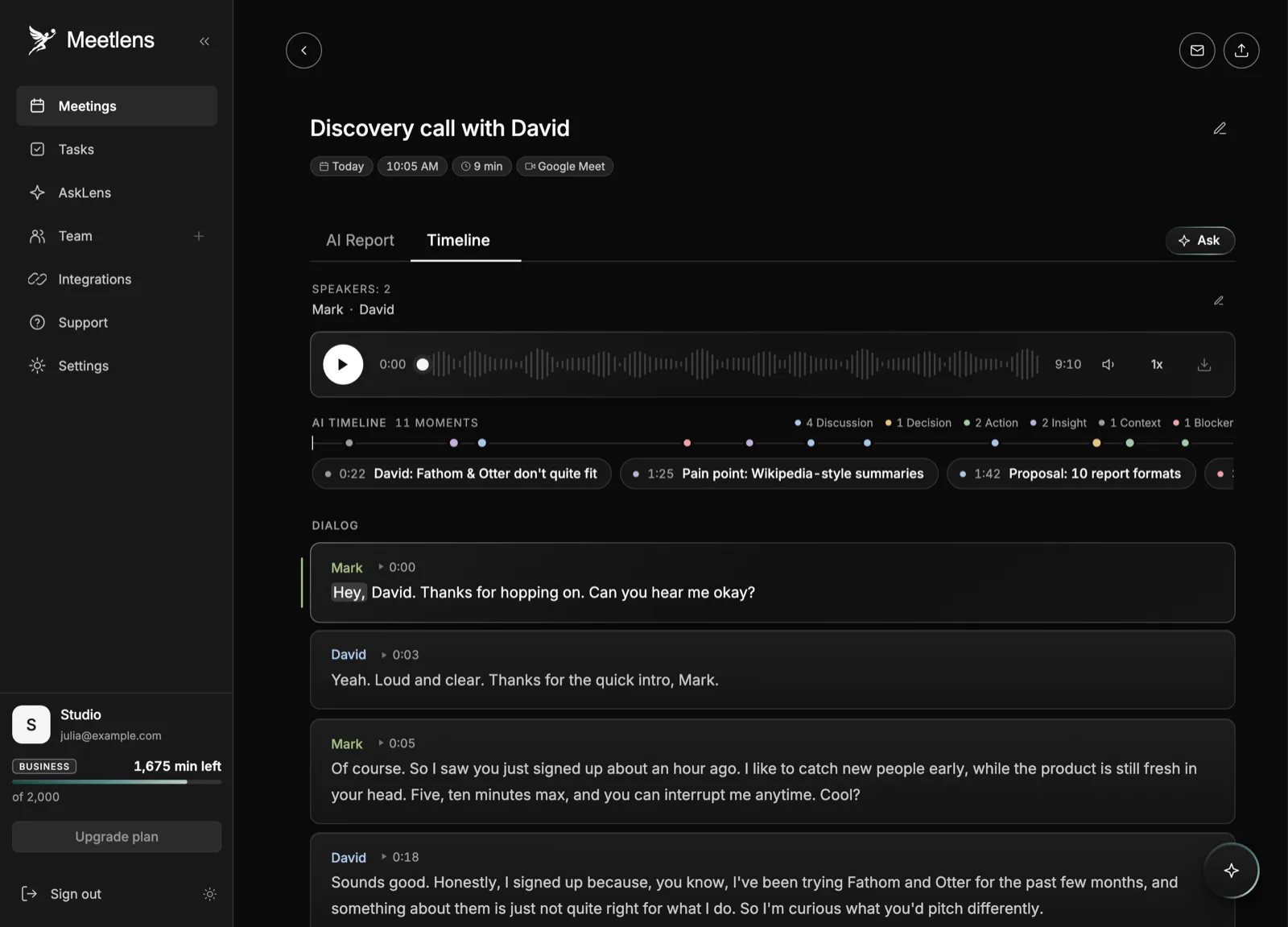Click the share upload icon

click(1241, 50)
